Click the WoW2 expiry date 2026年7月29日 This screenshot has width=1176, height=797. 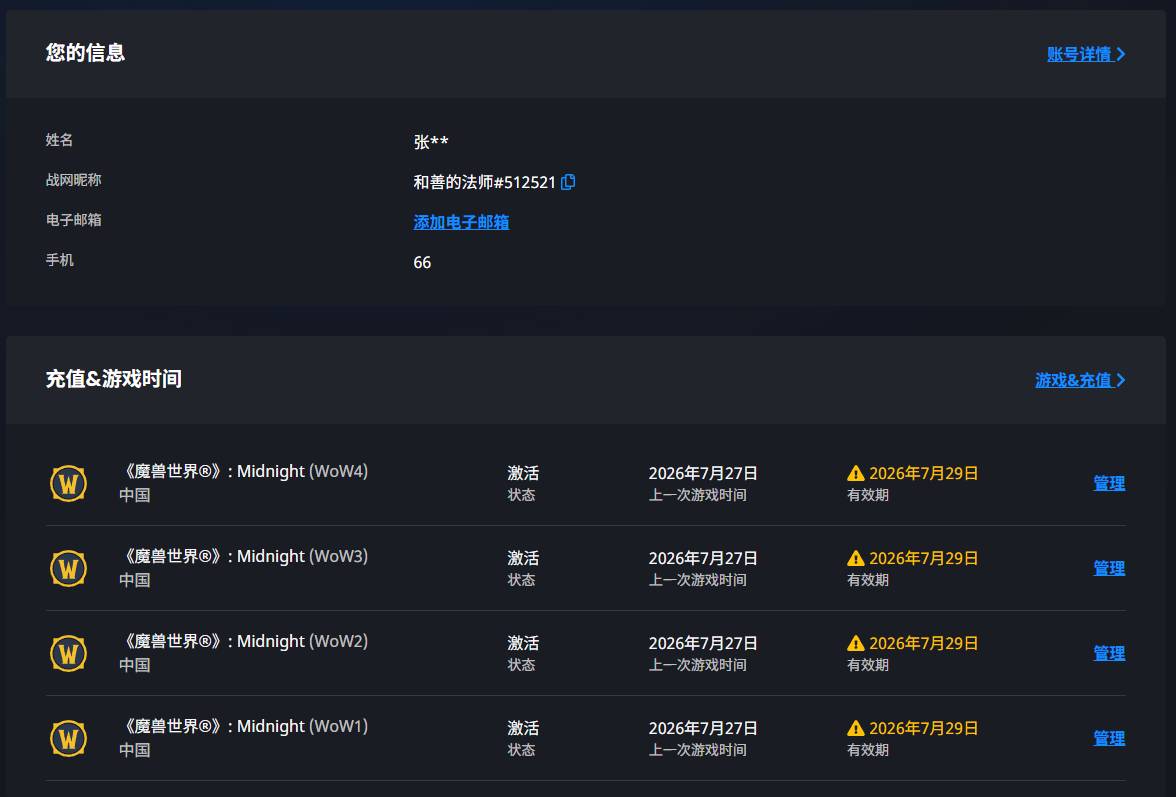(x=923, y=643)
